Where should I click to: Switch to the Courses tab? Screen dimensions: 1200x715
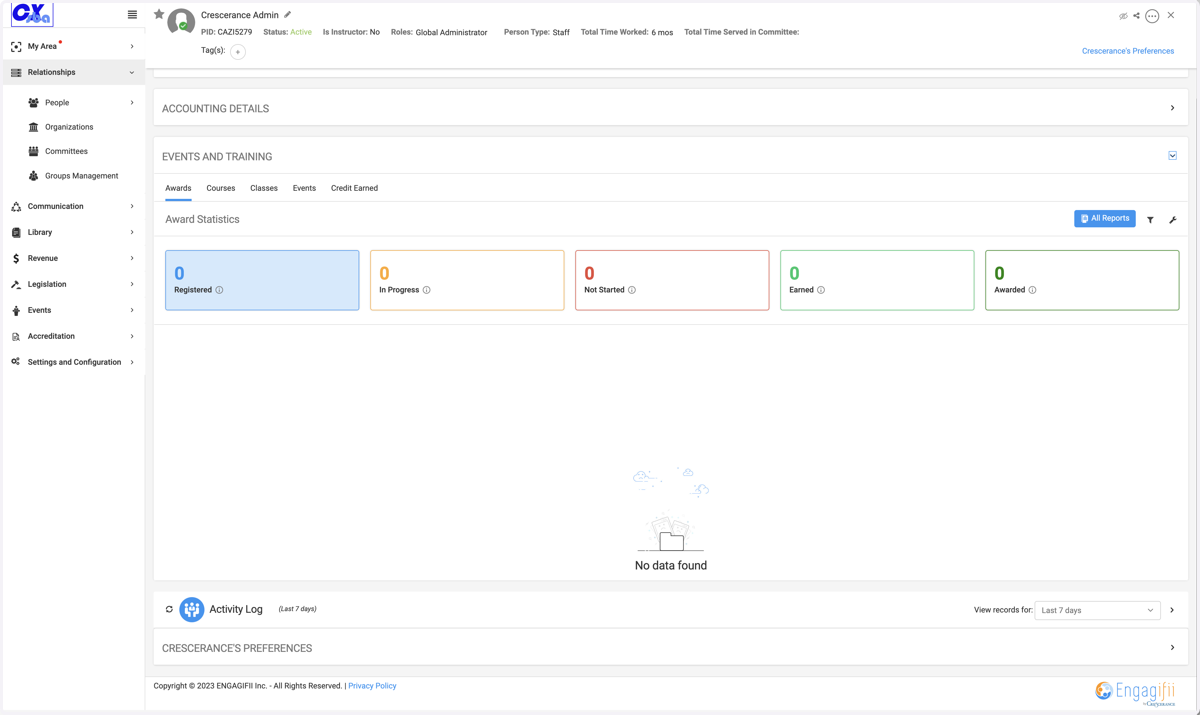tap(221, 188)
